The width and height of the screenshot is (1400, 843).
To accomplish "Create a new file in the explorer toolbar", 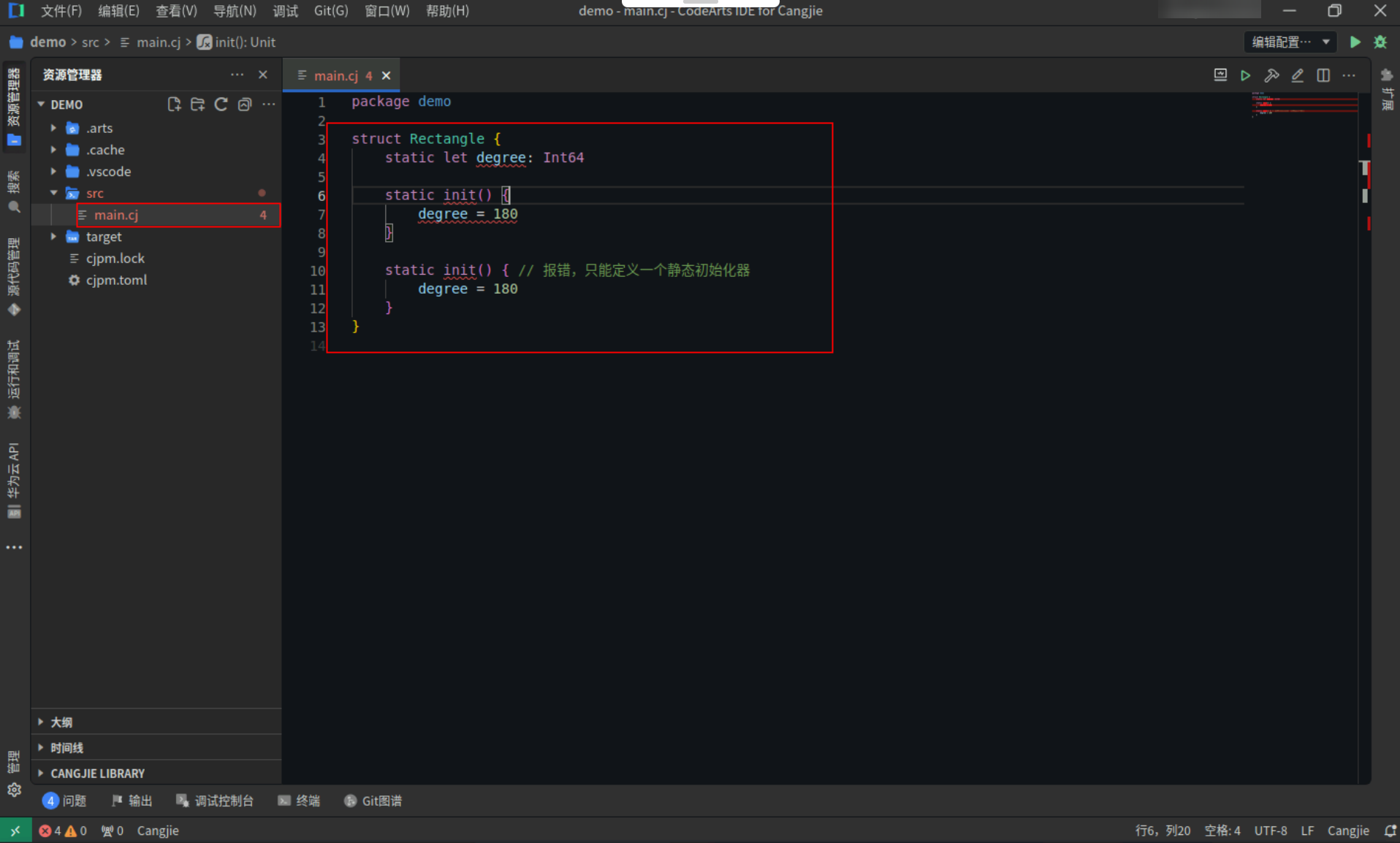I will point(174,104).
